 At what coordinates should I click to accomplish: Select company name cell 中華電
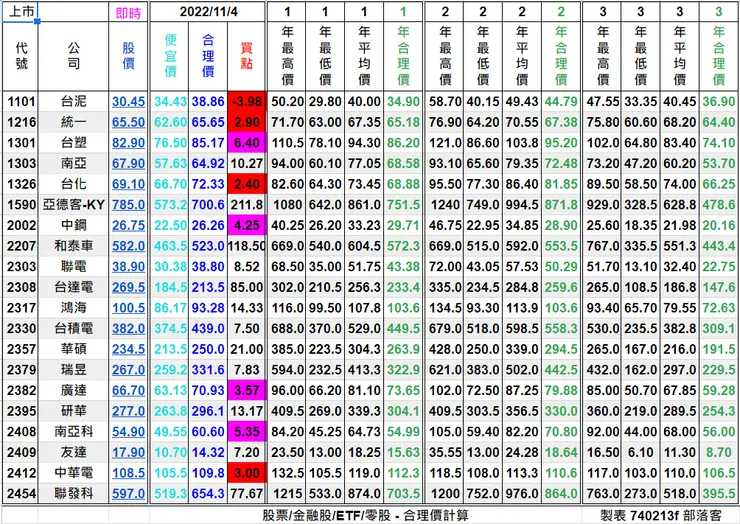point(73,473)
